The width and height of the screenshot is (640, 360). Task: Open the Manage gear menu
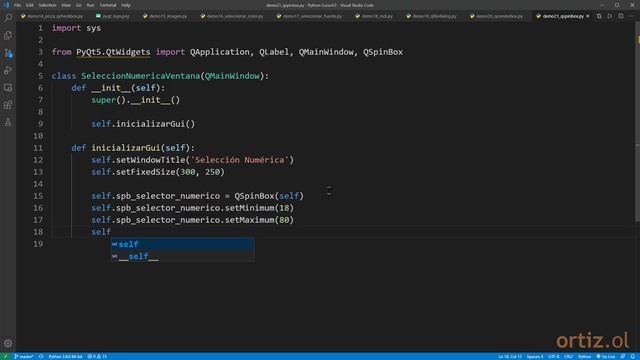pyautogui.click(x=8, y=343)
